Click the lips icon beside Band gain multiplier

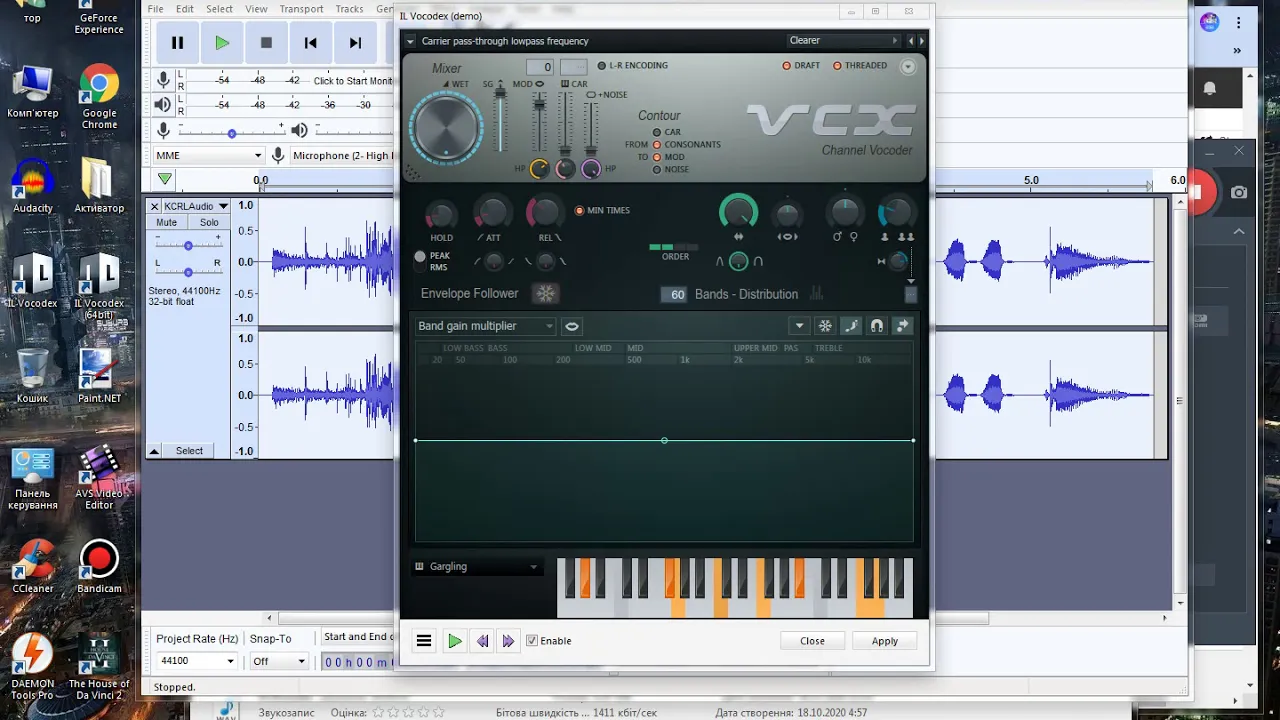point(571,326)
